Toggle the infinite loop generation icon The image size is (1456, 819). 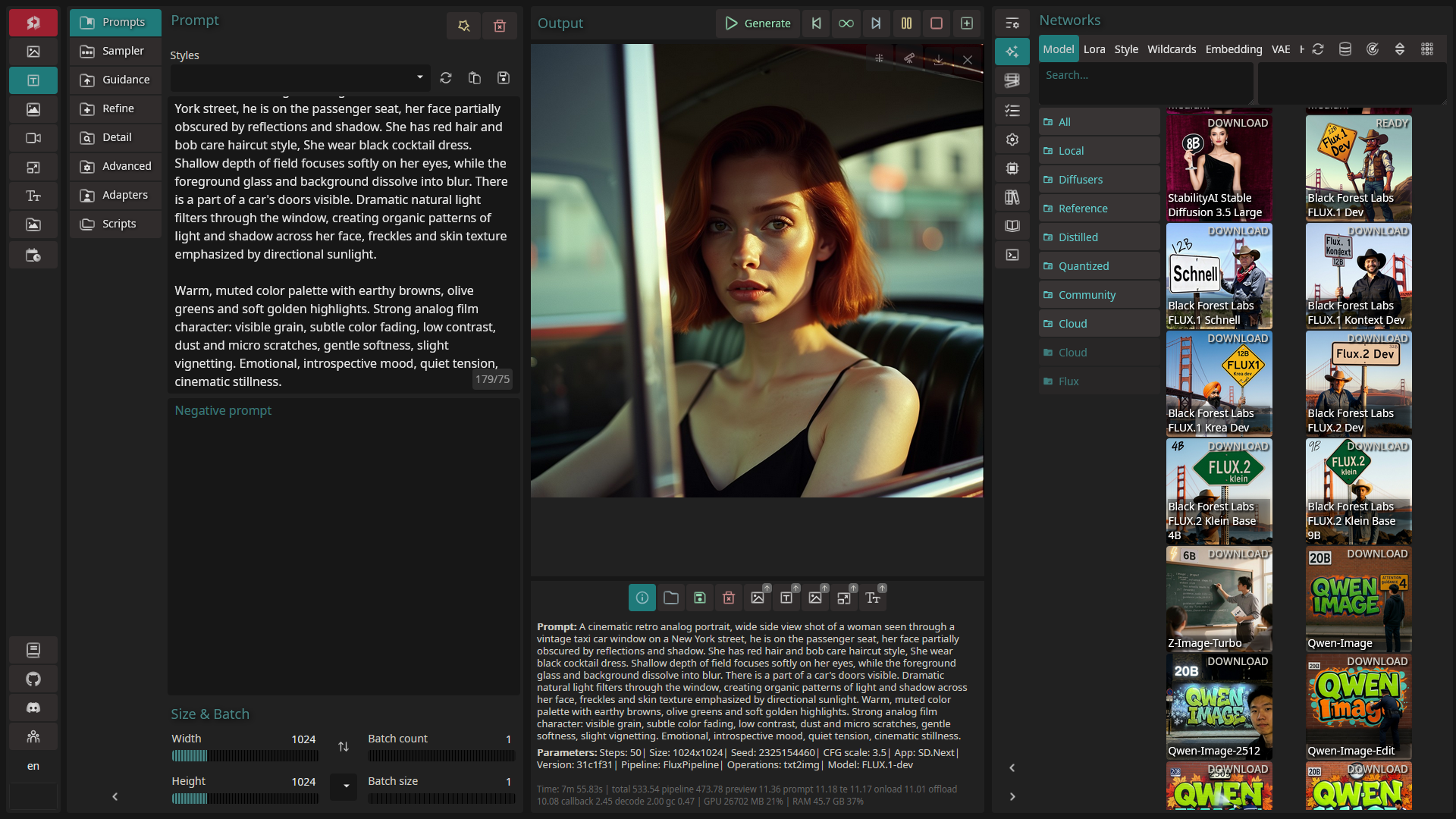pyautogui.click(x=846, y=23)
